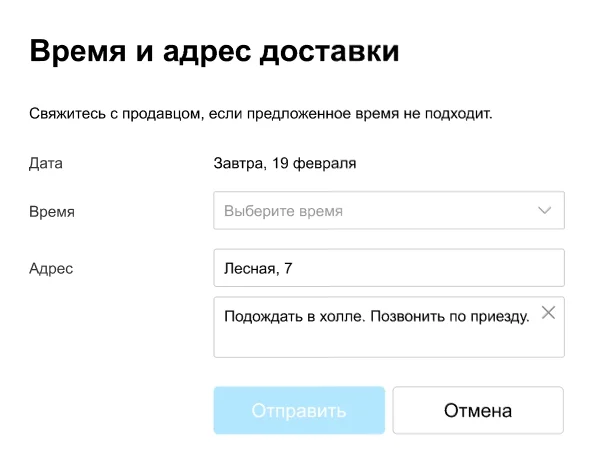Click the word "февраля" in the date value
This screenshot has height=451, width=598.
point(324,163)
